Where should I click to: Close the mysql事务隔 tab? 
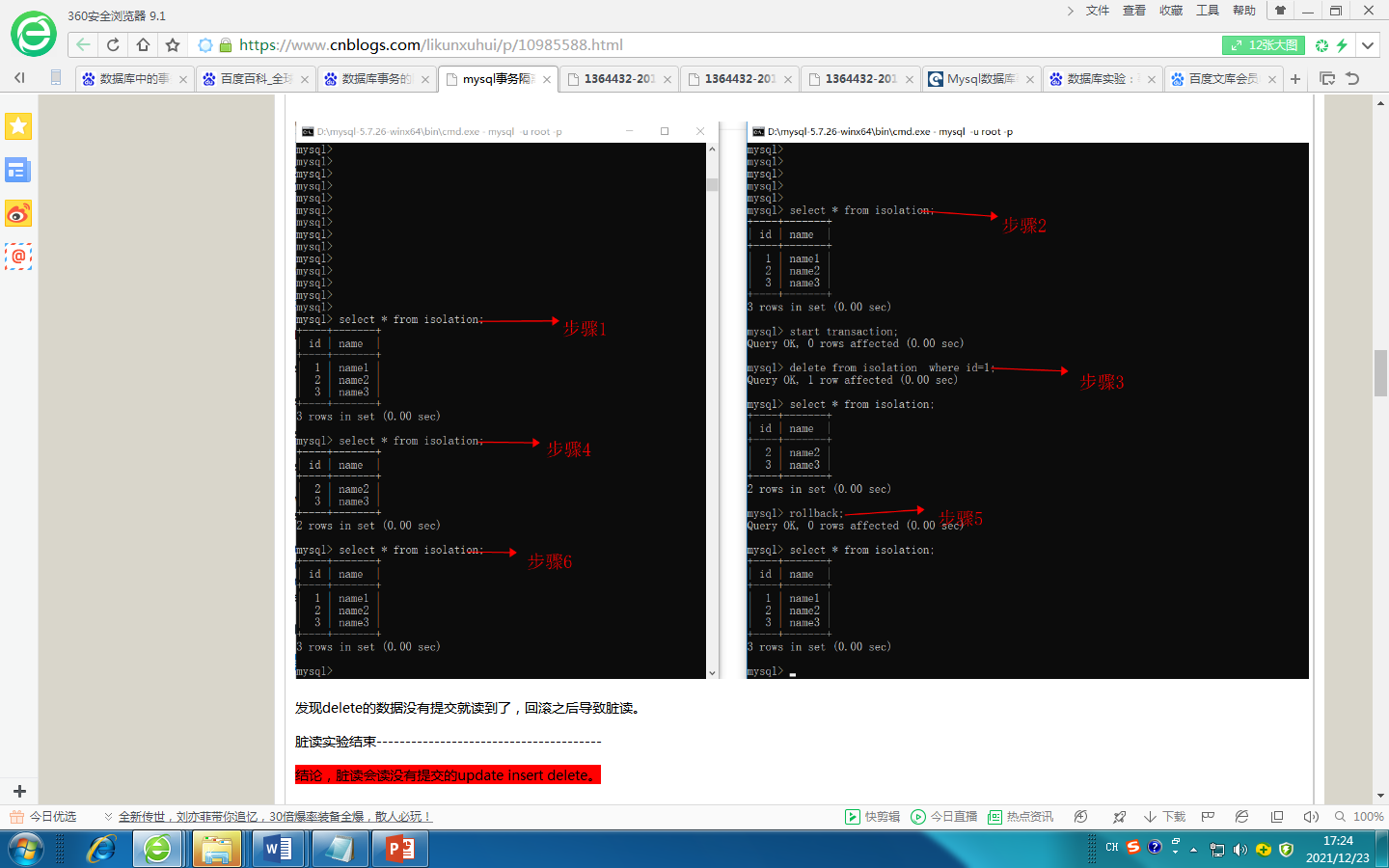click(547, 79)
